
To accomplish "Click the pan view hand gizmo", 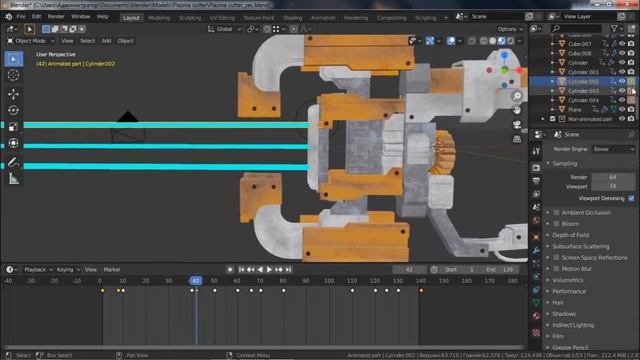I will 517,110.
